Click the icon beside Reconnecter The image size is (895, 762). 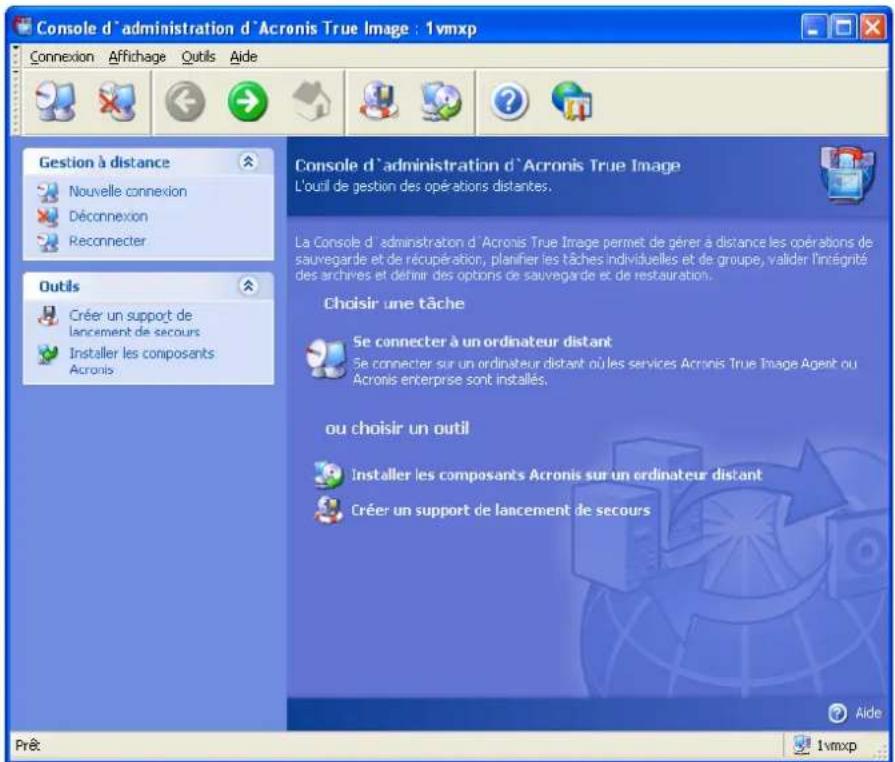48,242
